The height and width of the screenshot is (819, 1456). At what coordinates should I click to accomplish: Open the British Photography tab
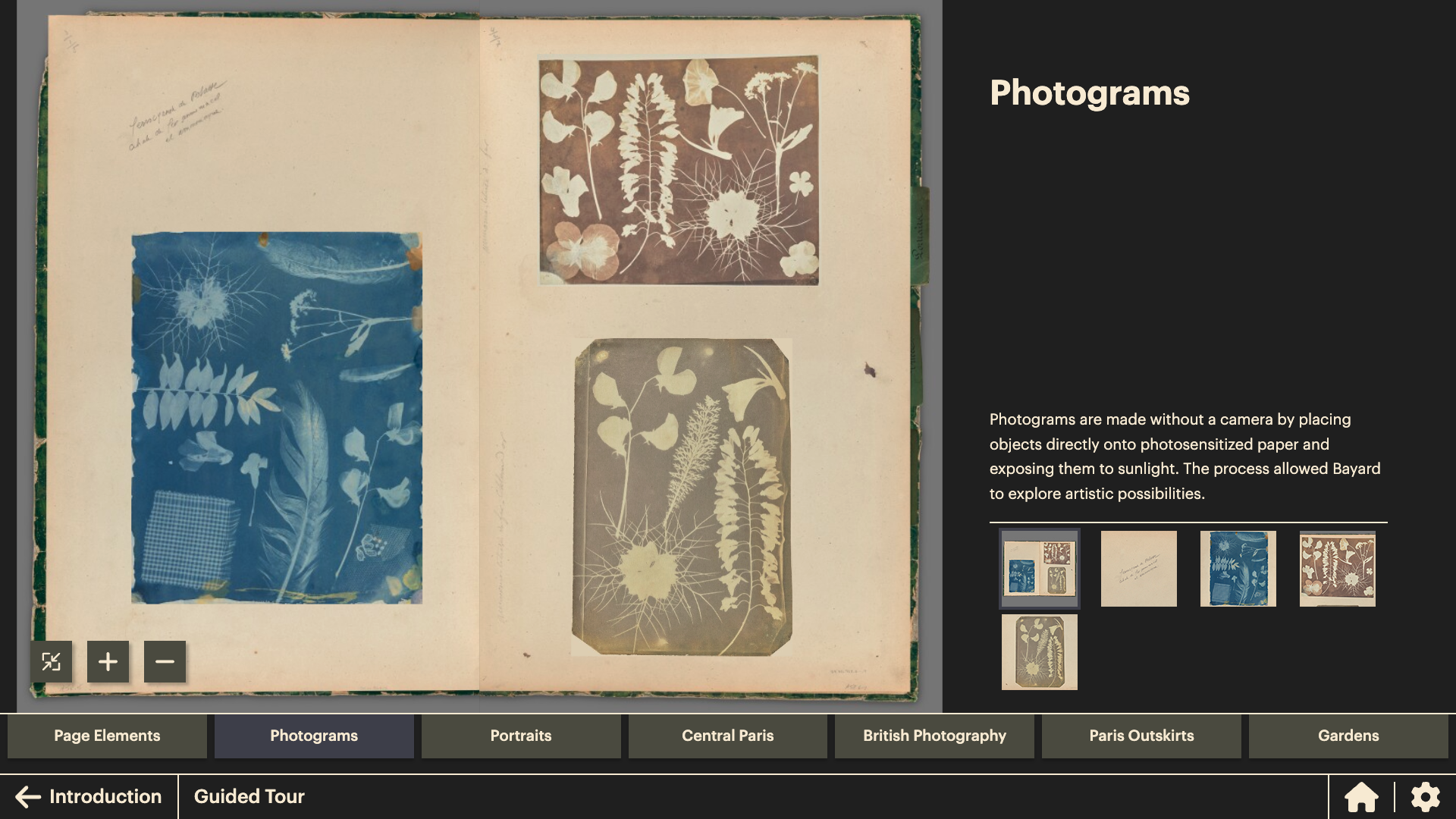point(934,736)
